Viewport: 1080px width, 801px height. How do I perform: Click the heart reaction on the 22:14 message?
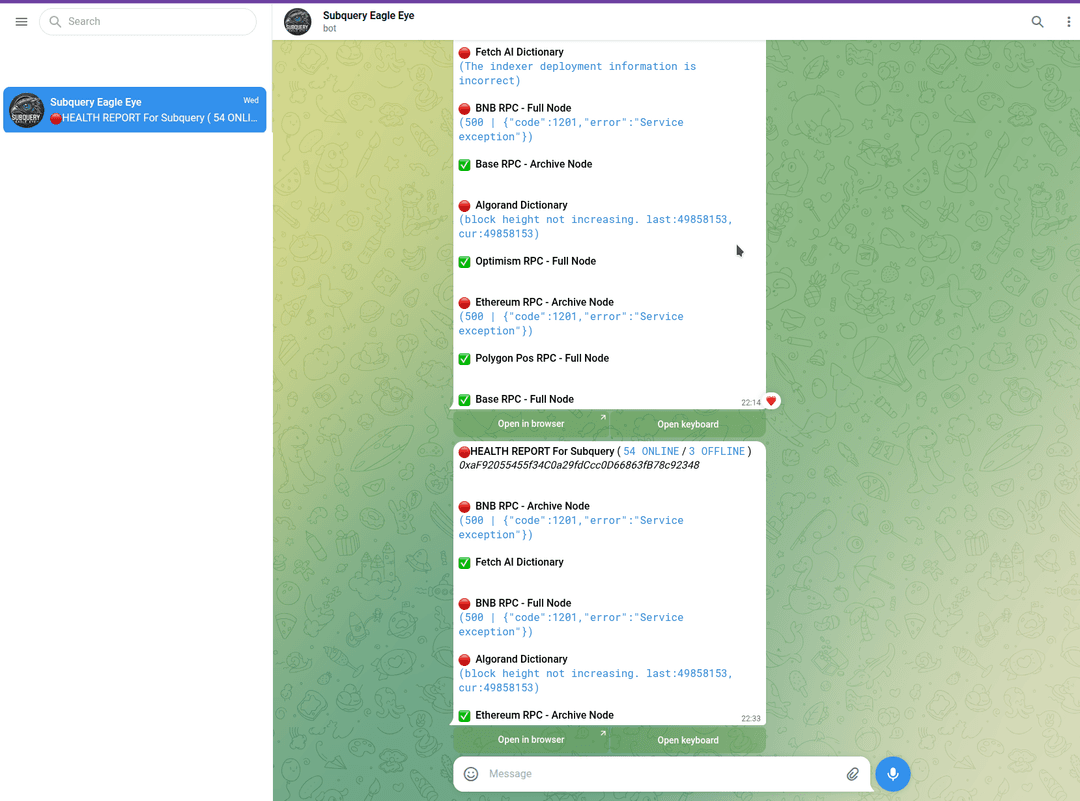(771, 399)
